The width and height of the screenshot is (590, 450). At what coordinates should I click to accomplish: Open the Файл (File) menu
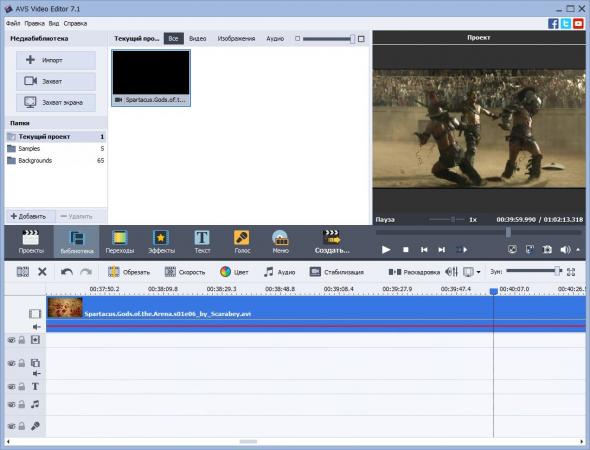click(13, 23)
